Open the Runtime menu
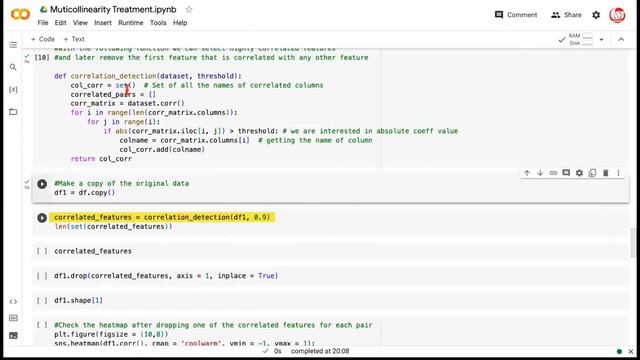This screenshot has width=640, height=360. (x=131, y=23)
